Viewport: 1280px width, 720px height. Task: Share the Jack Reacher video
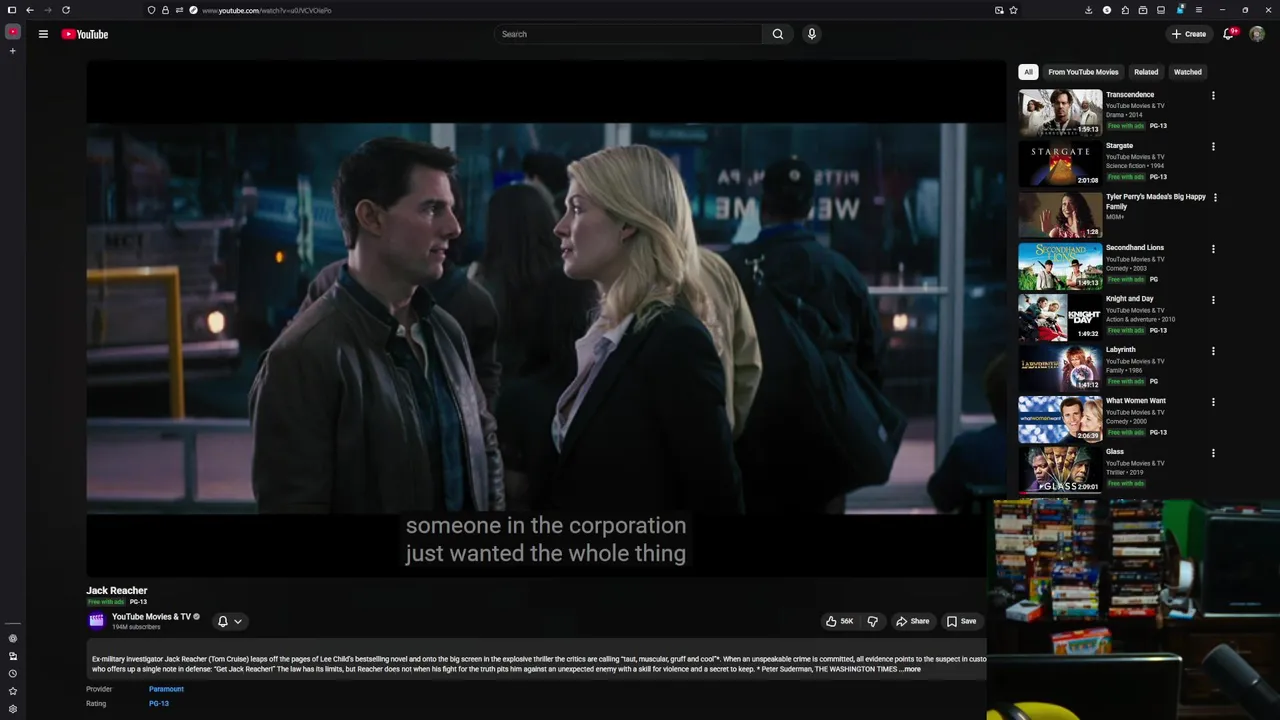(x=912, y=621)
